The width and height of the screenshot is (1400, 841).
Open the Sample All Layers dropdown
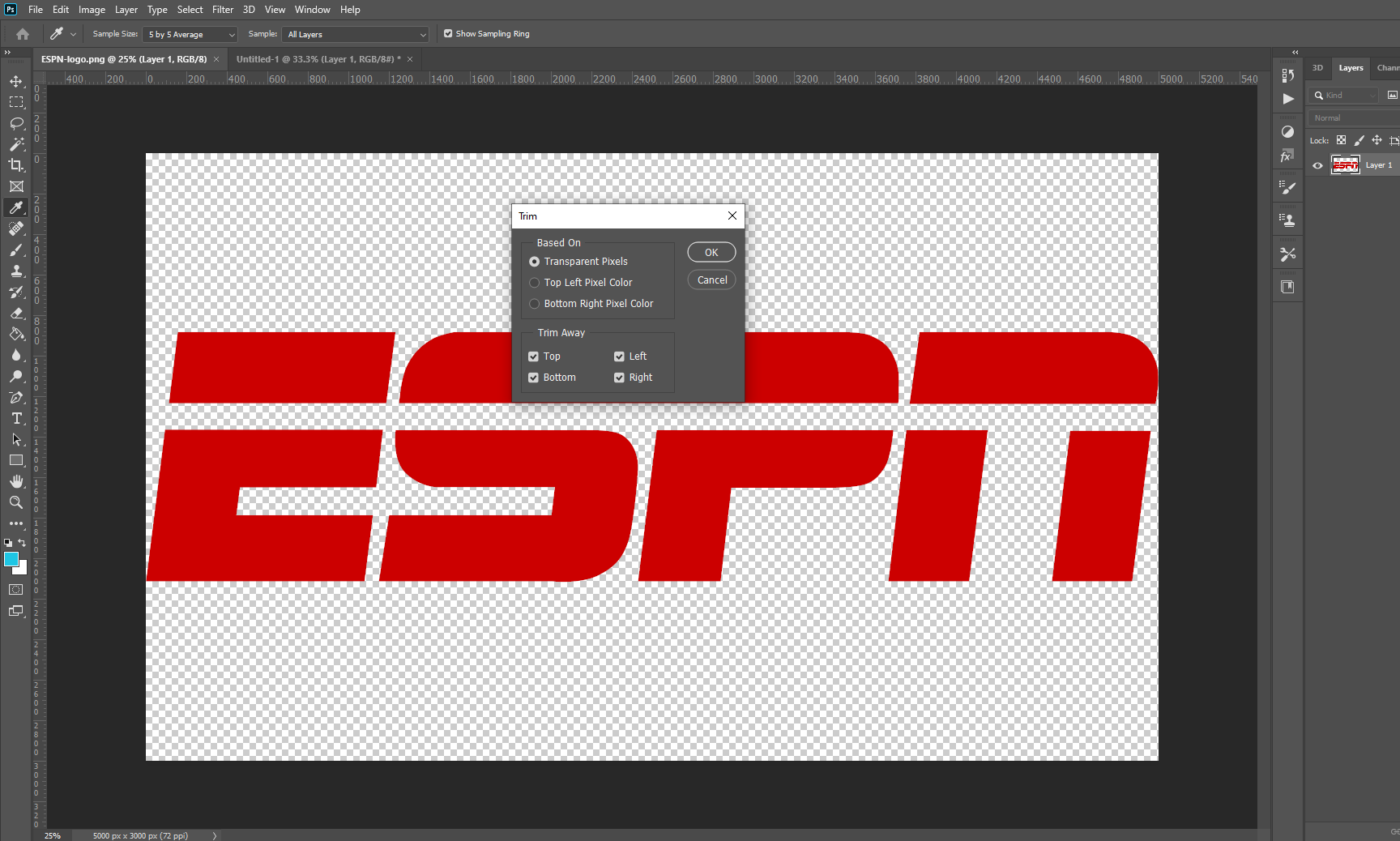pos(356,34)
